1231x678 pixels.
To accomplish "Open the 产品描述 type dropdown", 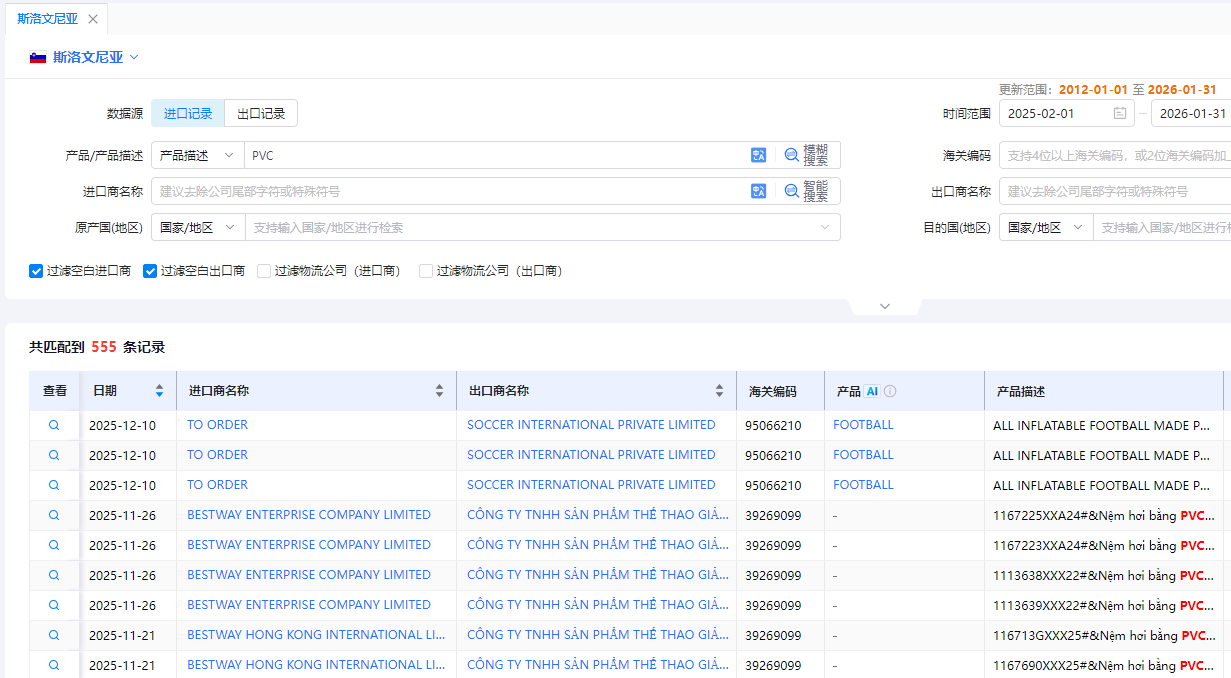I will coord(197,156).
